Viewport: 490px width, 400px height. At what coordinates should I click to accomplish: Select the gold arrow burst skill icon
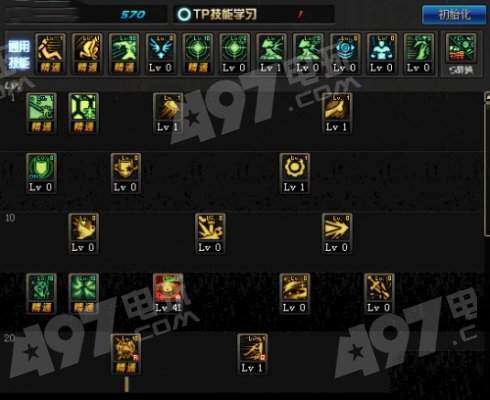(337, 233)
